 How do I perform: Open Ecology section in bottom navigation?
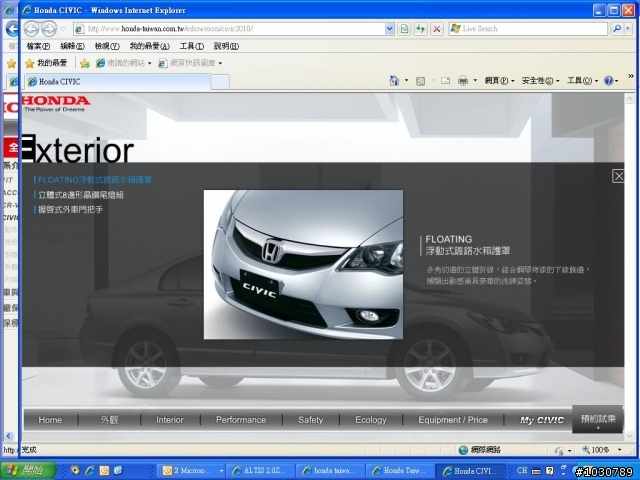pyautogui.click(x=371, y=420)
